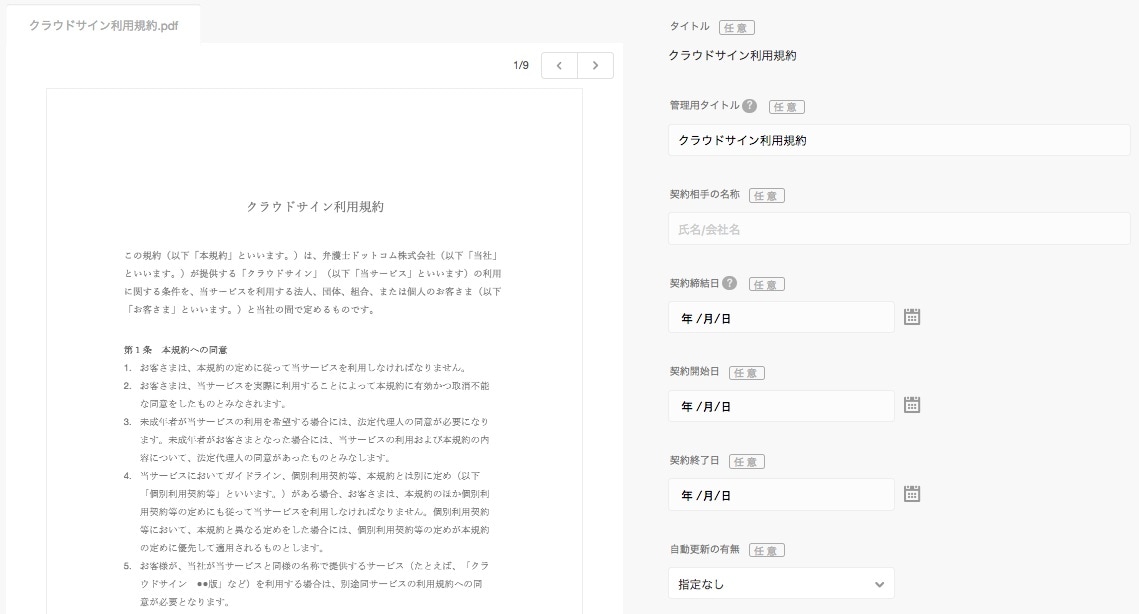Viewport: 1139px width, 614px height.
Task: Click the 管理用タイトル input field
Action: [x=899, y=140]
